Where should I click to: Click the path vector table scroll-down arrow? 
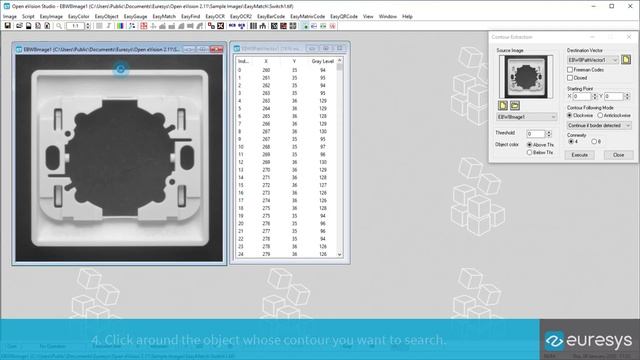pos(340,254)
